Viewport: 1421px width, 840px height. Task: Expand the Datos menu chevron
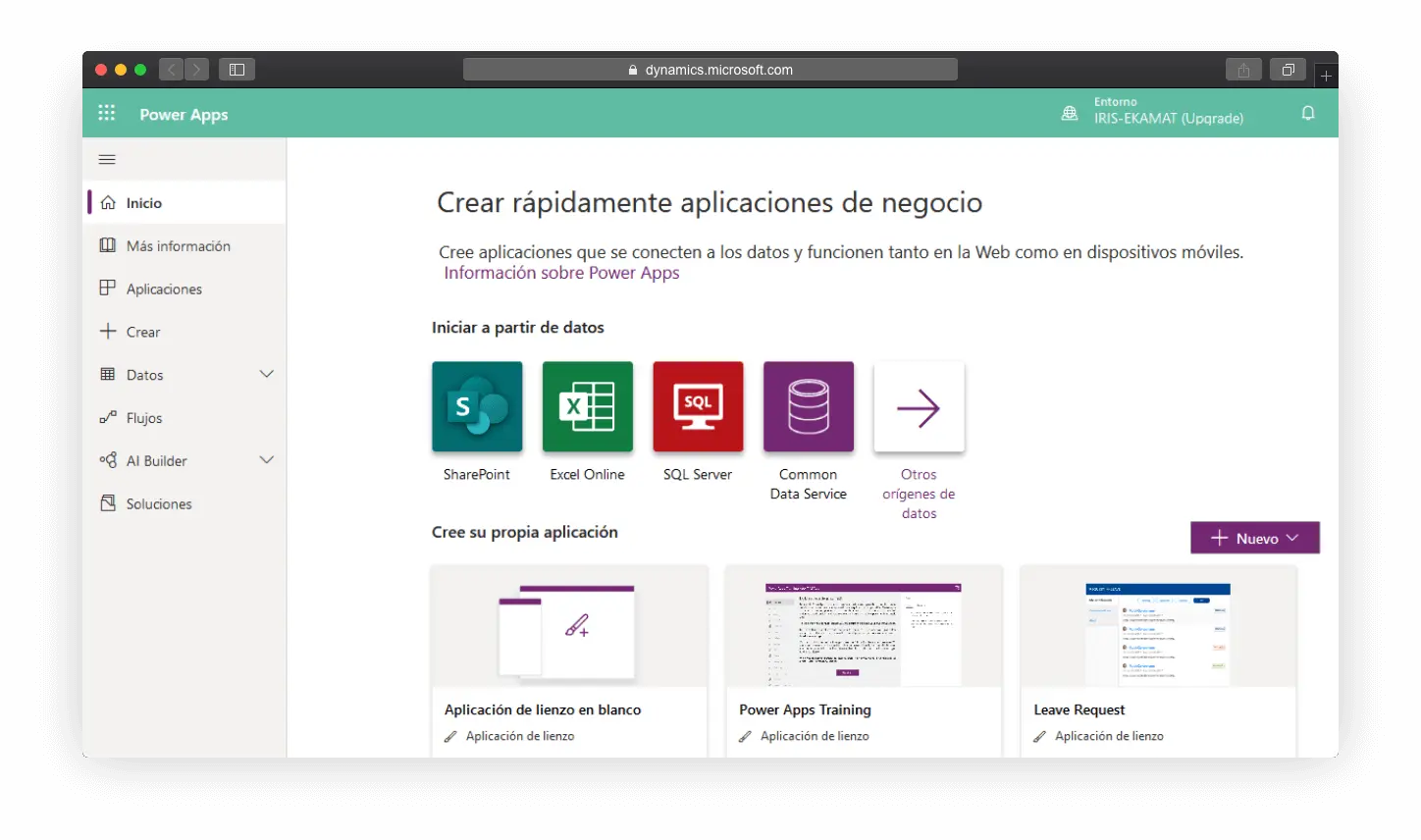tap(266, 375)
